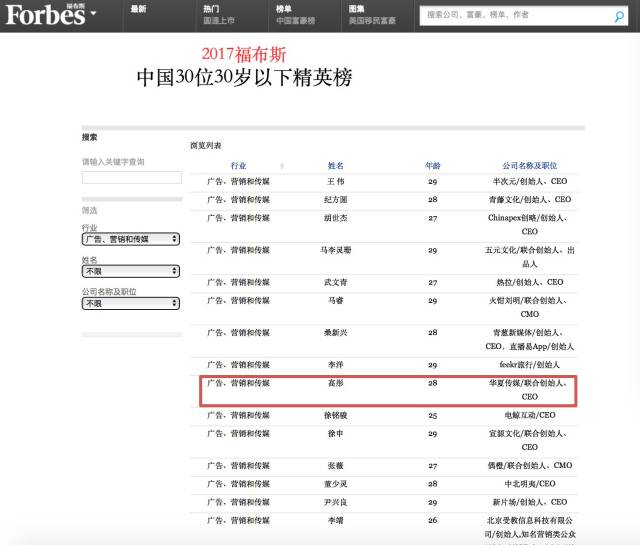Click the 公司名称及职位 column header

(530, 165)
